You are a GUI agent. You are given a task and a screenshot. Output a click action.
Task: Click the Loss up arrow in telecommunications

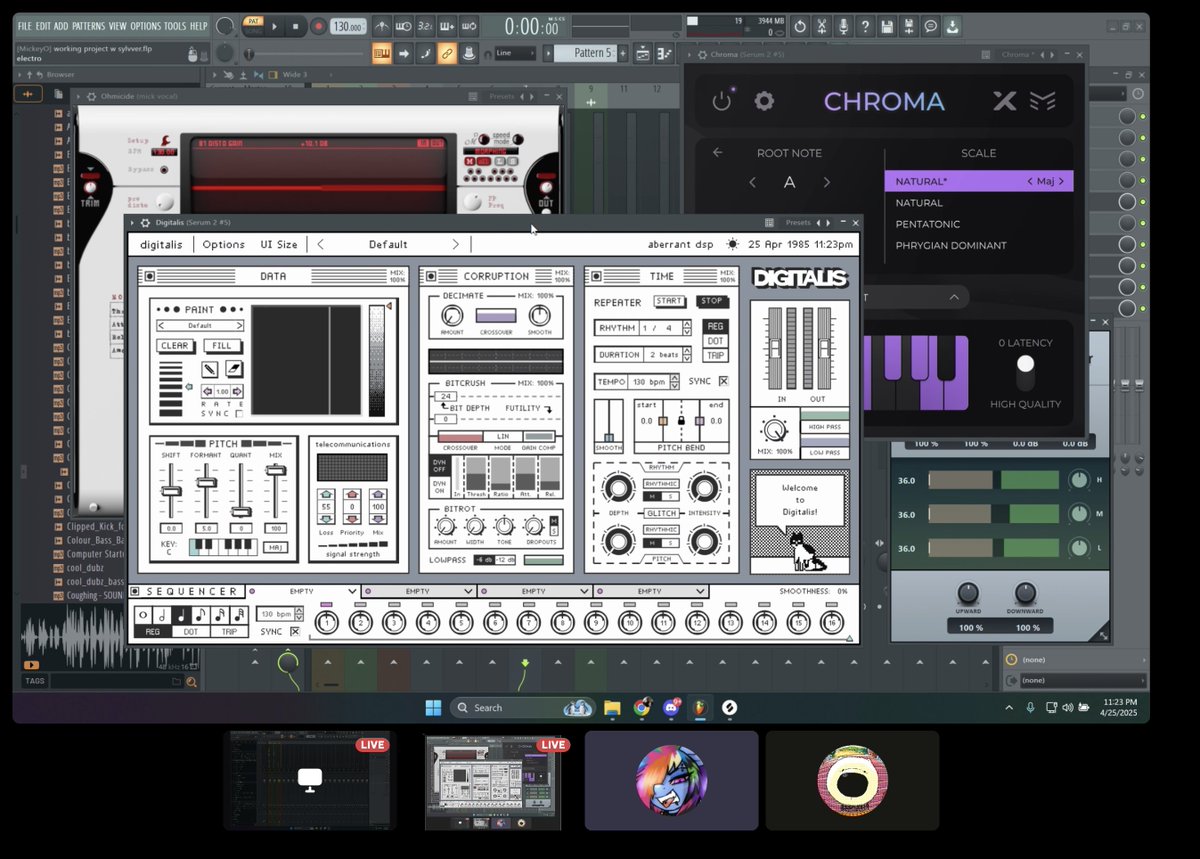(326, 494)
